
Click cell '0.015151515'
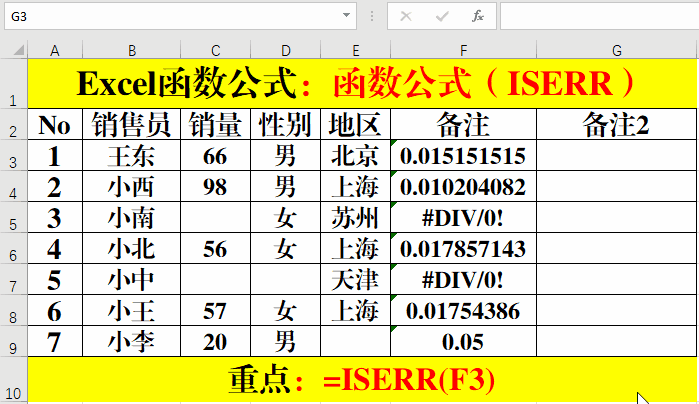coord(463,155)
